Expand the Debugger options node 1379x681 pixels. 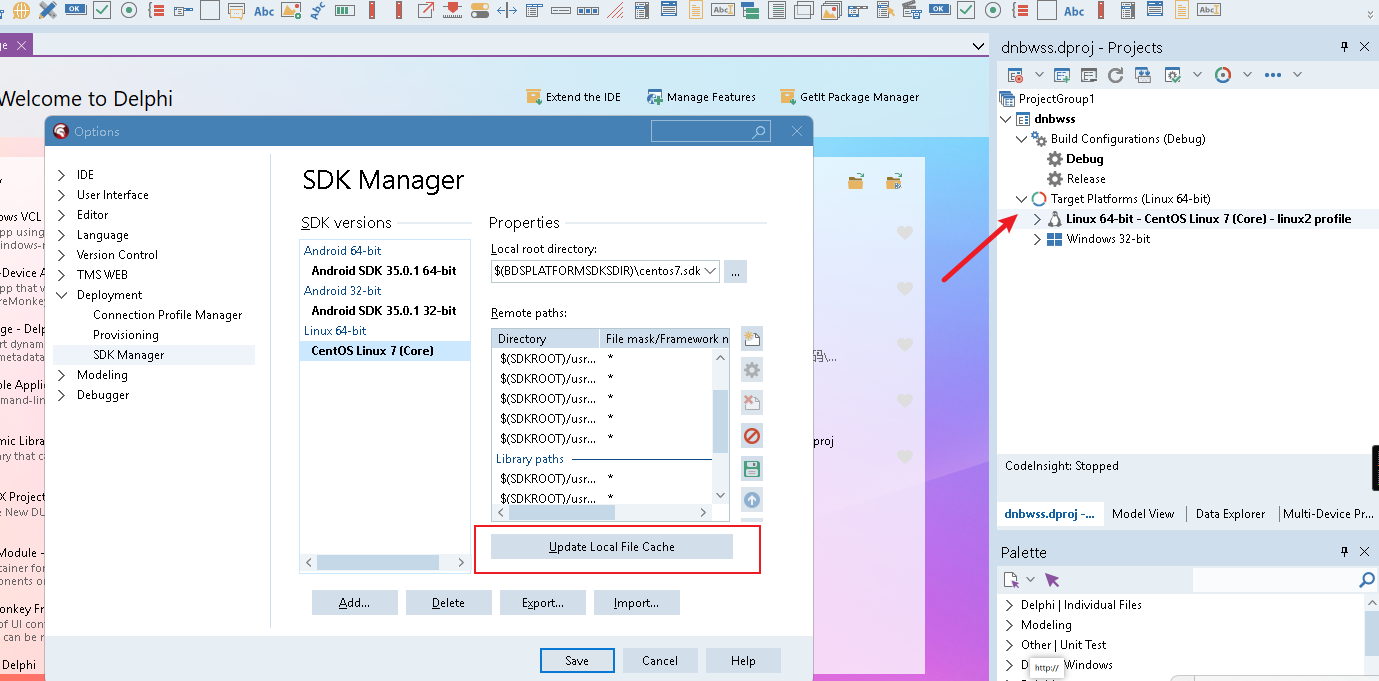coord(62,395)
